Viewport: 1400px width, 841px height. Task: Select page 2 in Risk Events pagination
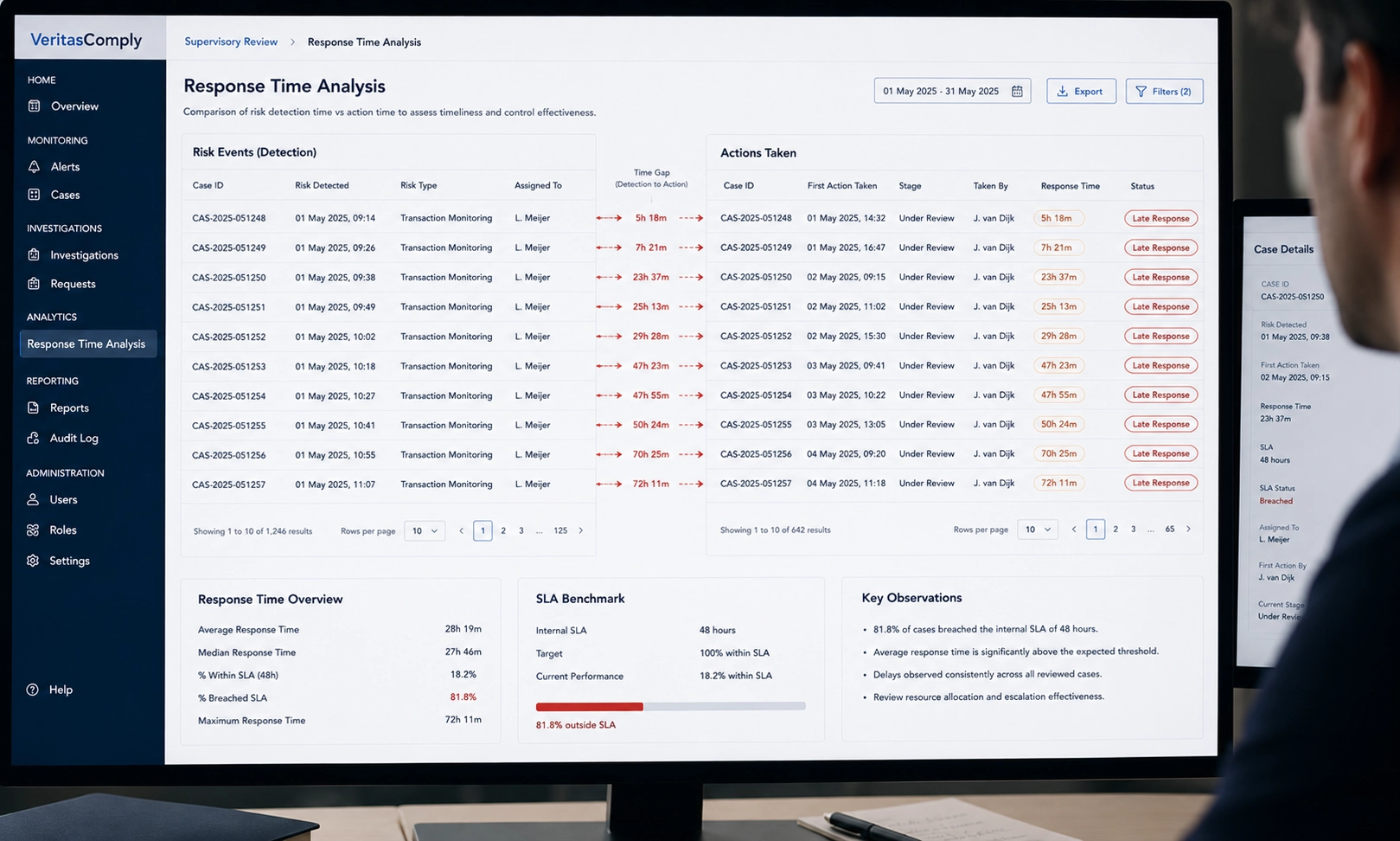(x=503, y=530)
